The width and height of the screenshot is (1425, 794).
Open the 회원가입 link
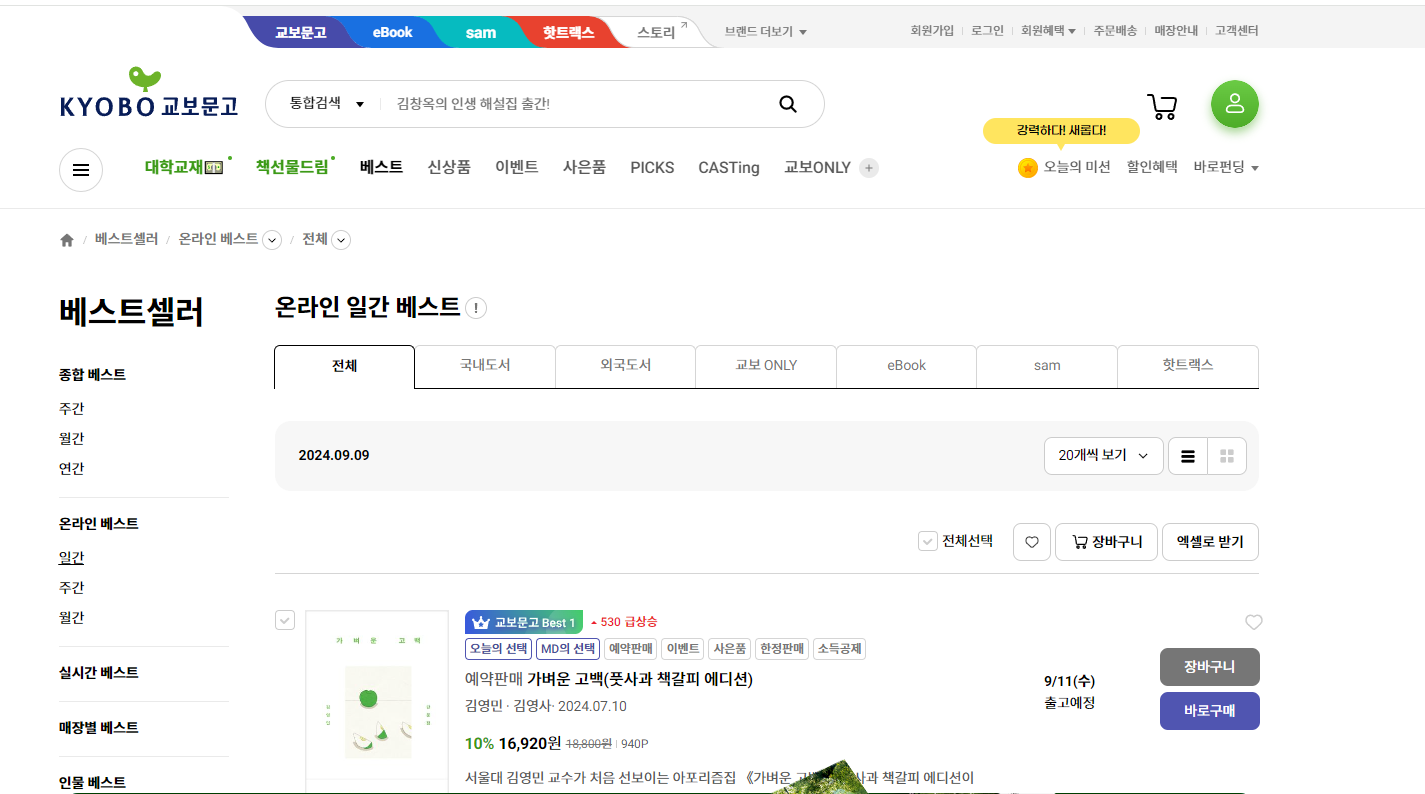click(x=932, y=31)
